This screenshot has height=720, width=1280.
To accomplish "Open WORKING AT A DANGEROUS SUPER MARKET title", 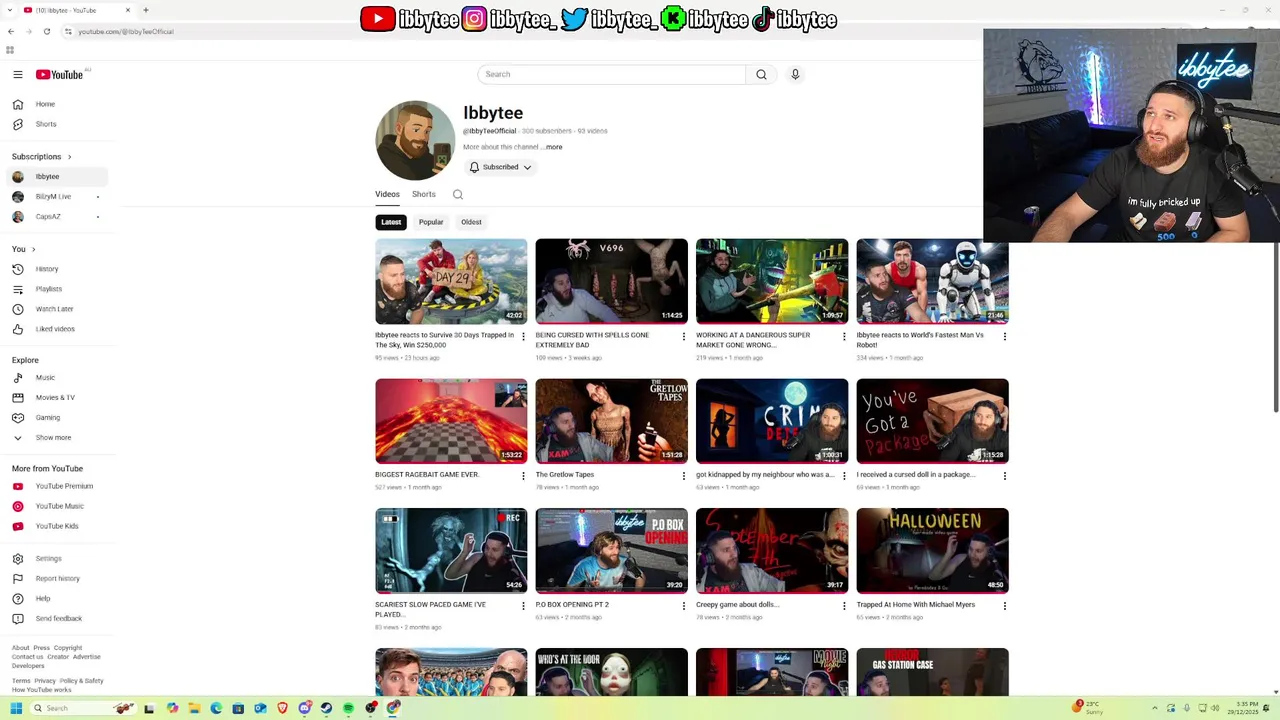I will pos(753,340).
